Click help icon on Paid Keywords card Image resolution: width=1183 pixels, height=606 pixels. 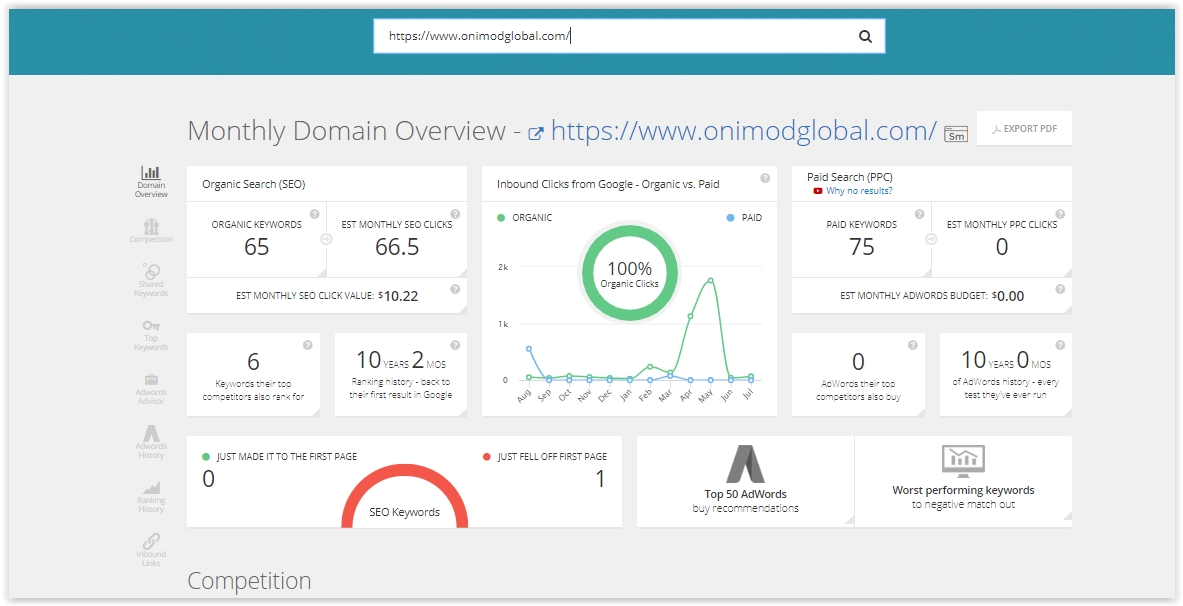(920, 214)
